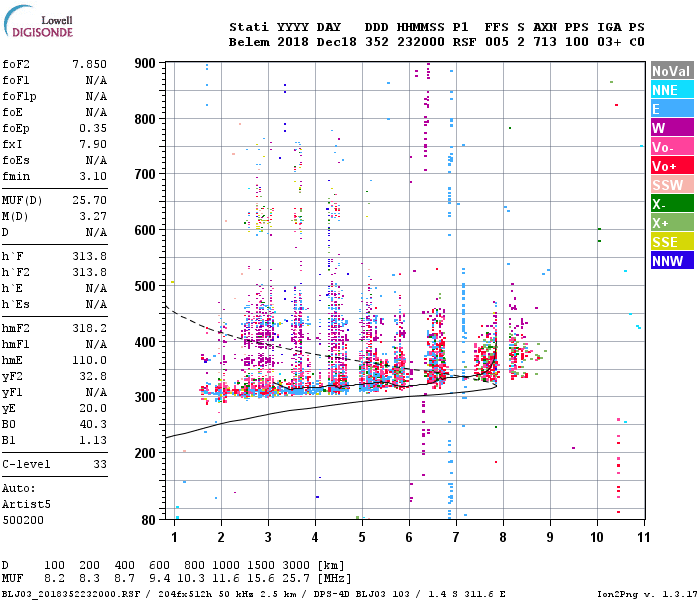The height and width of the screenshot is (600, 700).
Task: Click the station name Belem
Action: pyautogui.click(x=249, y=42)
